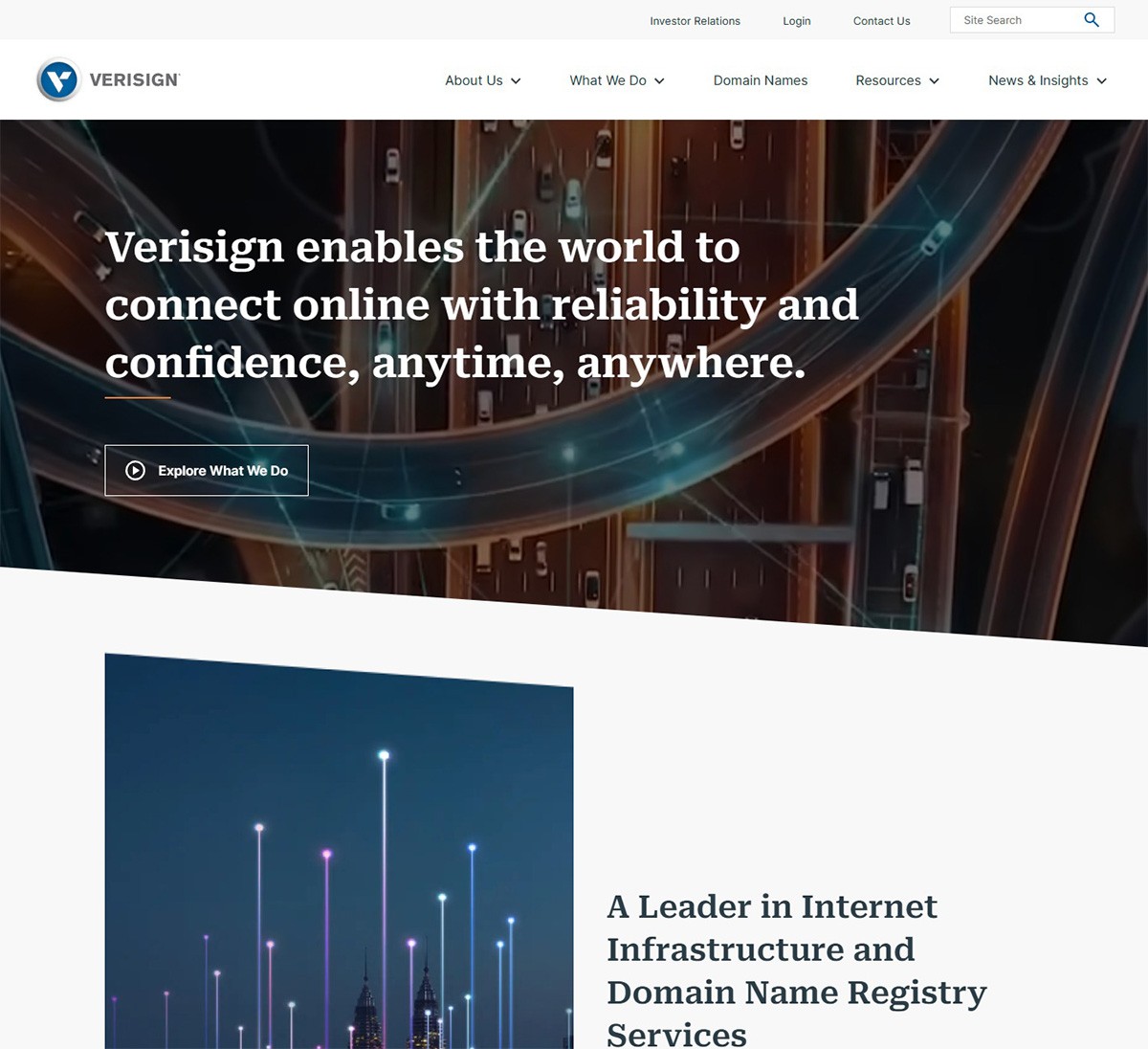1148x1049 pixels.
Task: Click the search magnifier icon
Action: coord(1091,19)
